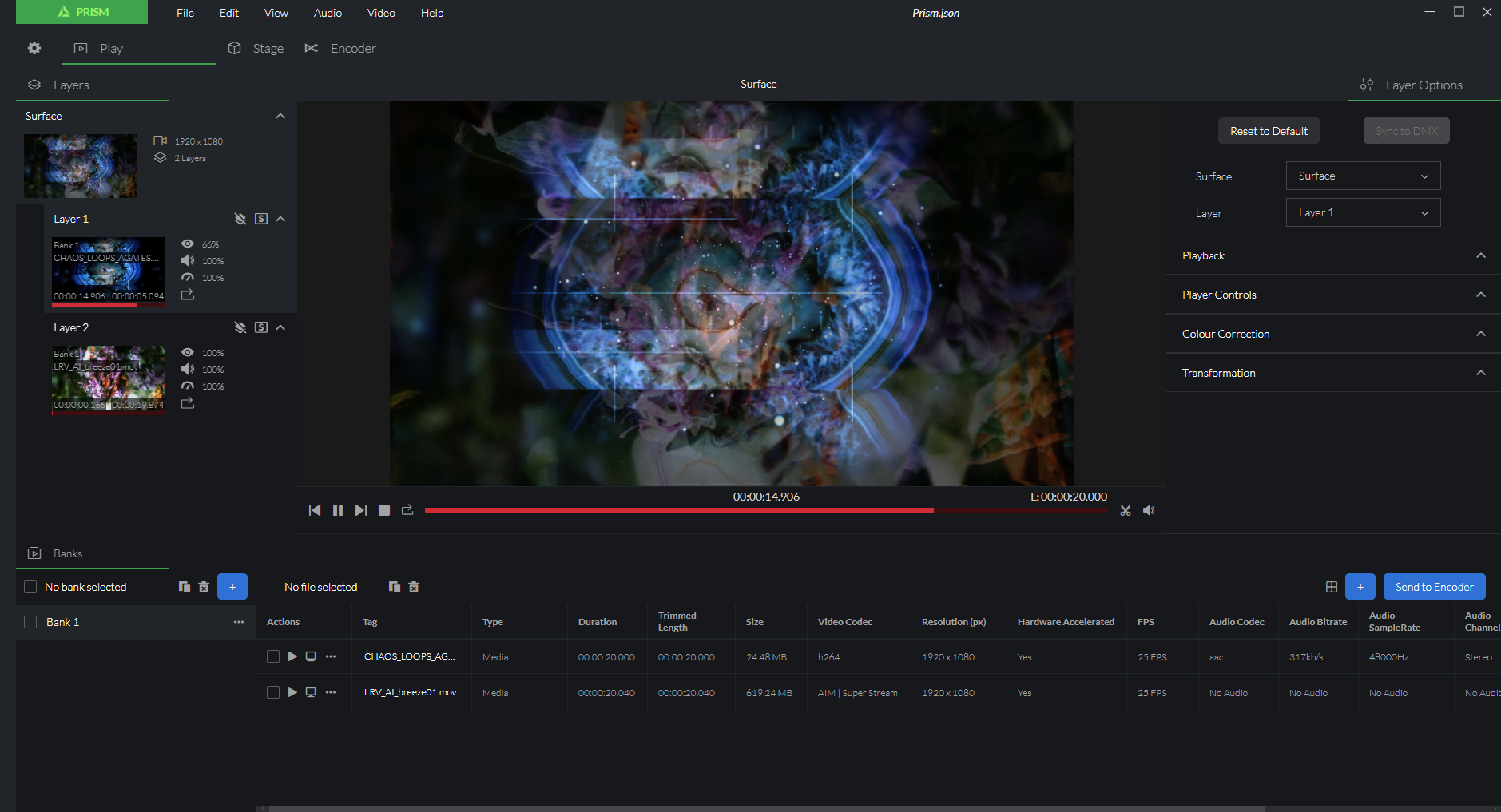This screenshot has width=1501, height=812.
Task: Toggle loop icon in the player bar
Action: 407,509
